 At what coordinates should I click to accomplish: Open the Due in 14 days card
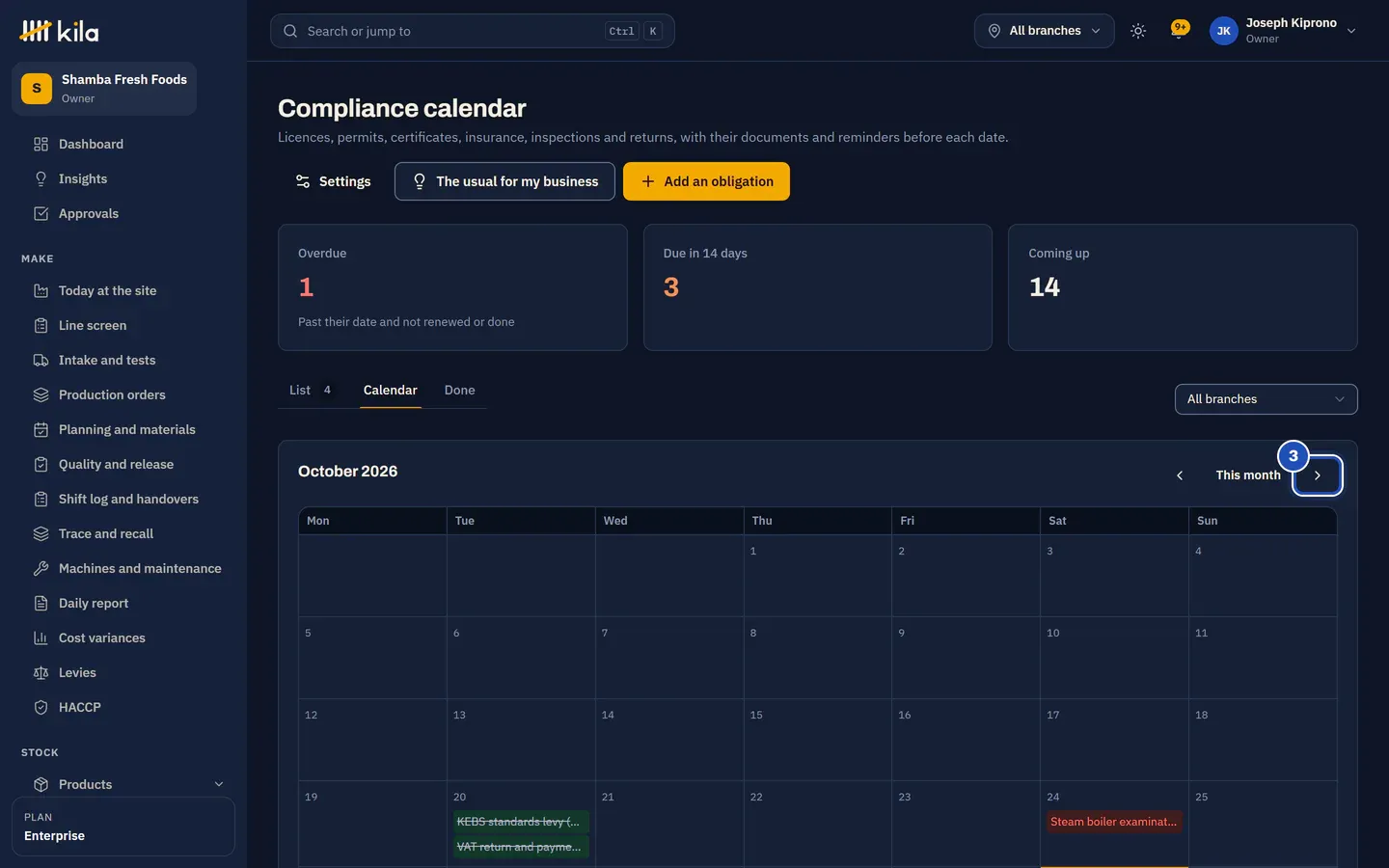point(818,287)
